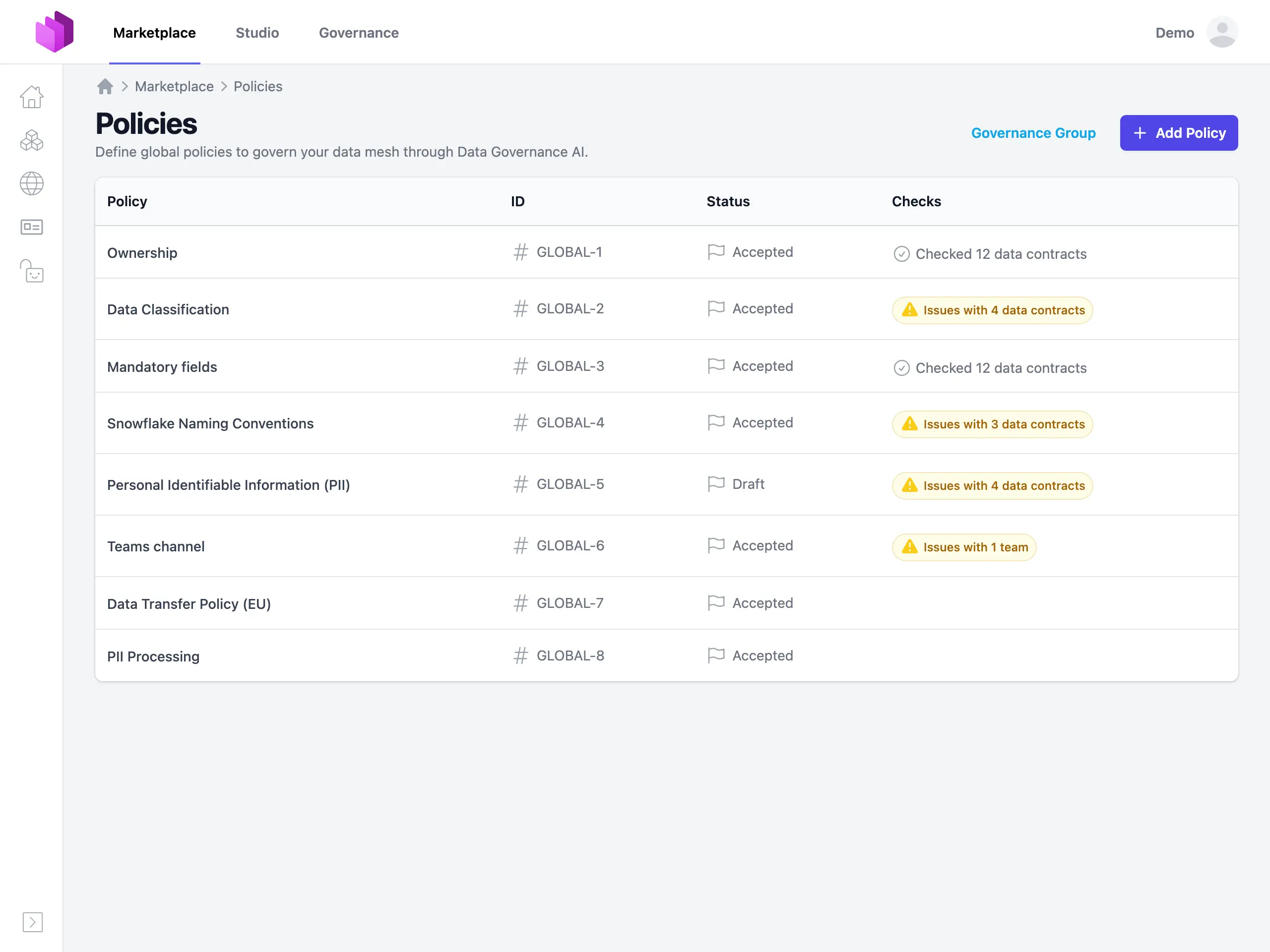1270x952 pixels.
Task: Expand the sidebar with the arrow toggle
Action: [x=33, y=922]
